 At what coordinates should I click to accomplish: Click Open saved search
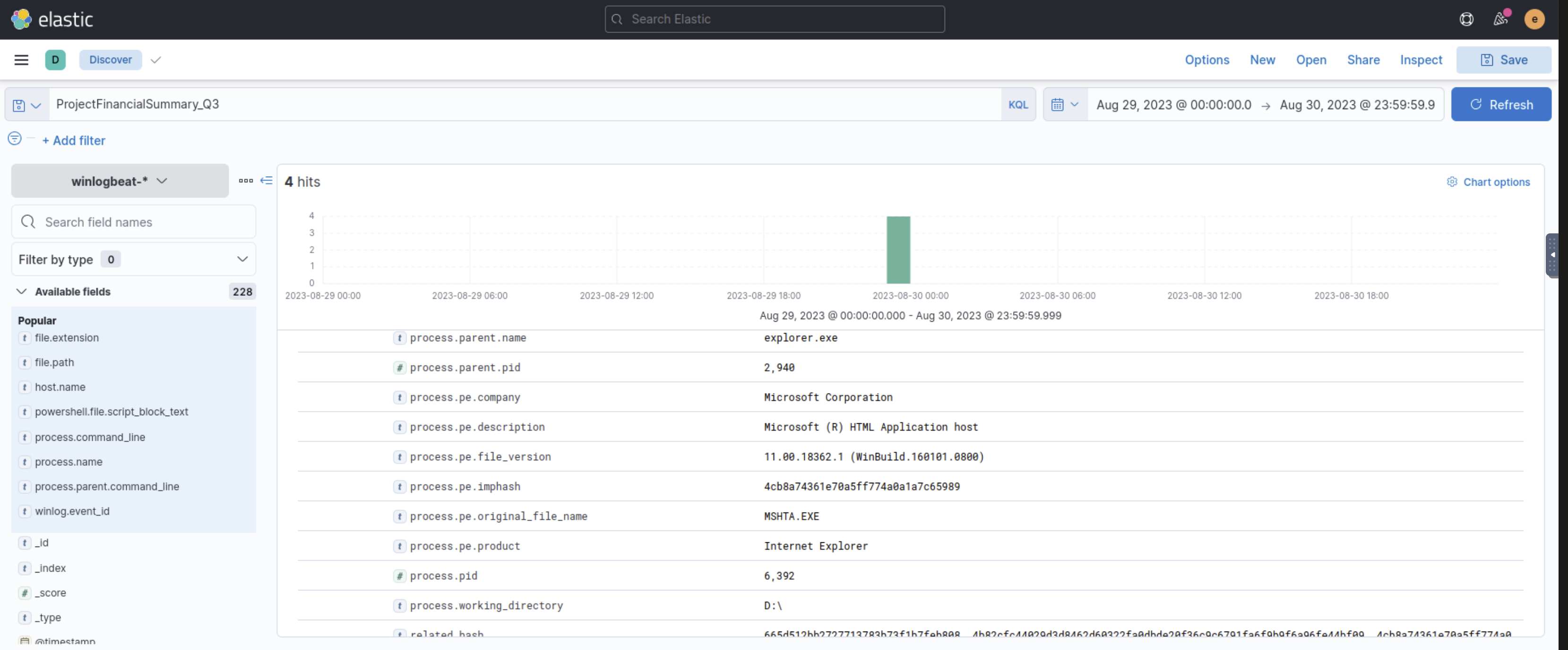point(1310,60)
